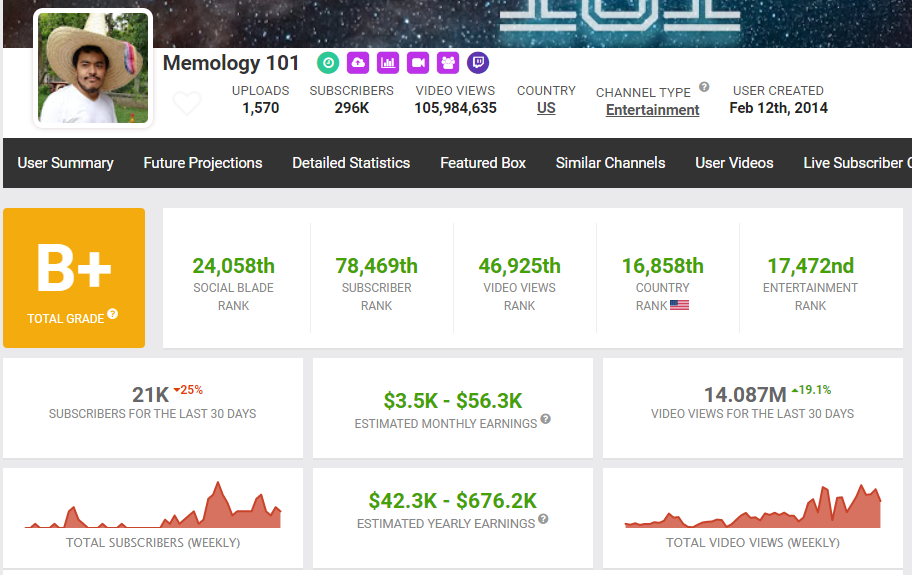Image resolution: width=912 pixels, height=575 pixels.
Task: Click the 1,570 uploads count
Action: pyautogui.click(x=261, y=108)
